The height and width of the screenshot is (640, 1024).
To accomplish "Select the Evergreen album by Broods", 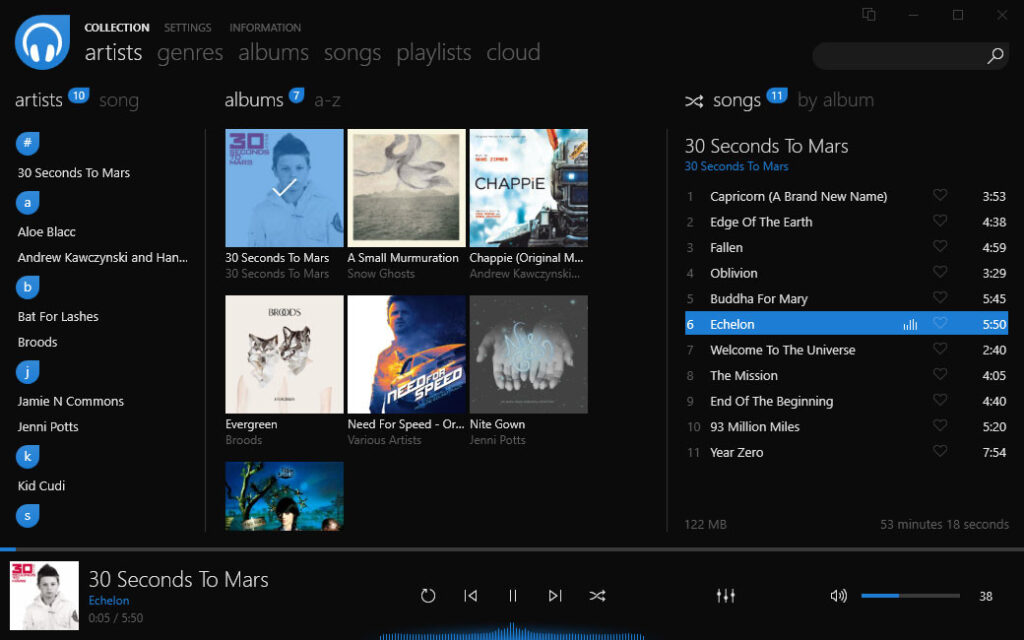I will tap(284, 353).
